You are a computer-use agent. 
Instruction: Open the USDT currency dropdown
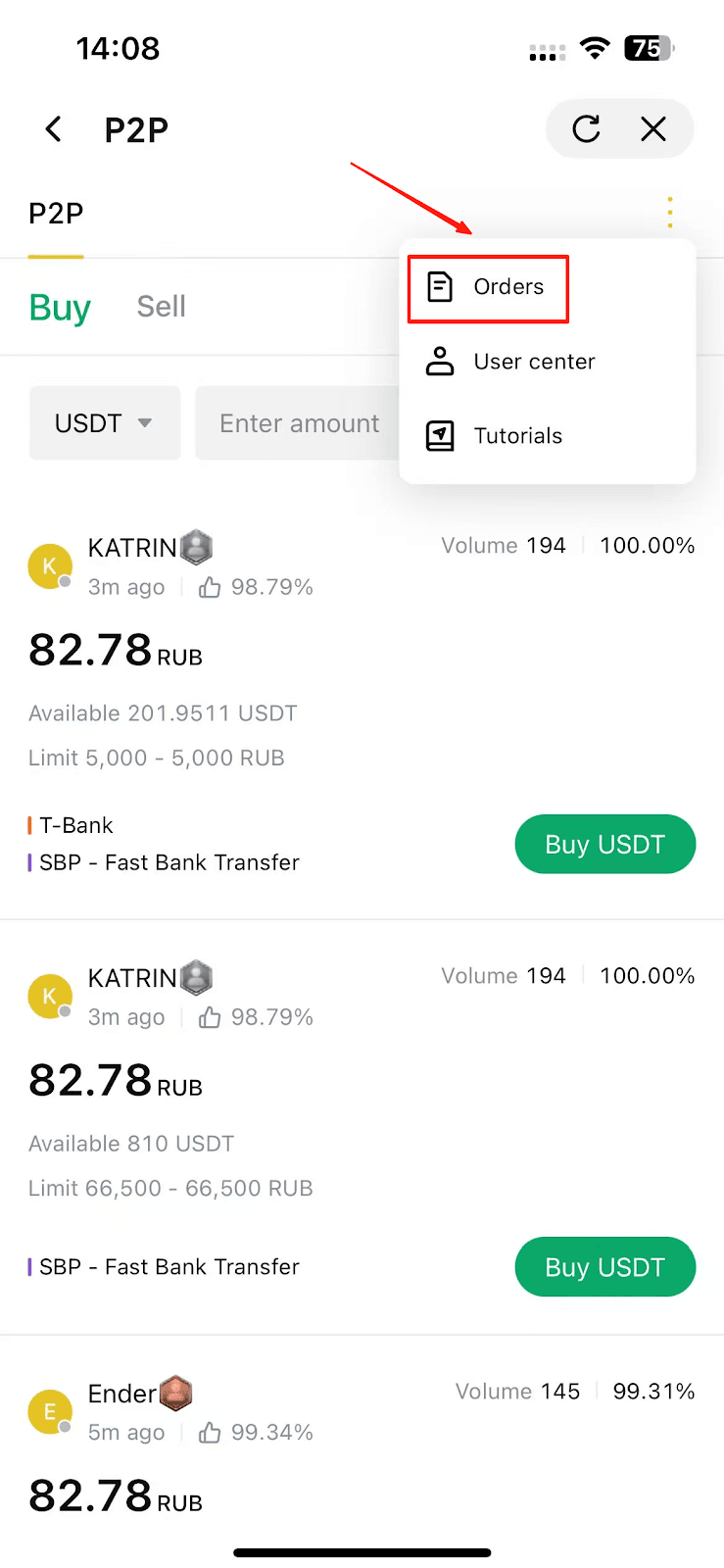(105, 423)
